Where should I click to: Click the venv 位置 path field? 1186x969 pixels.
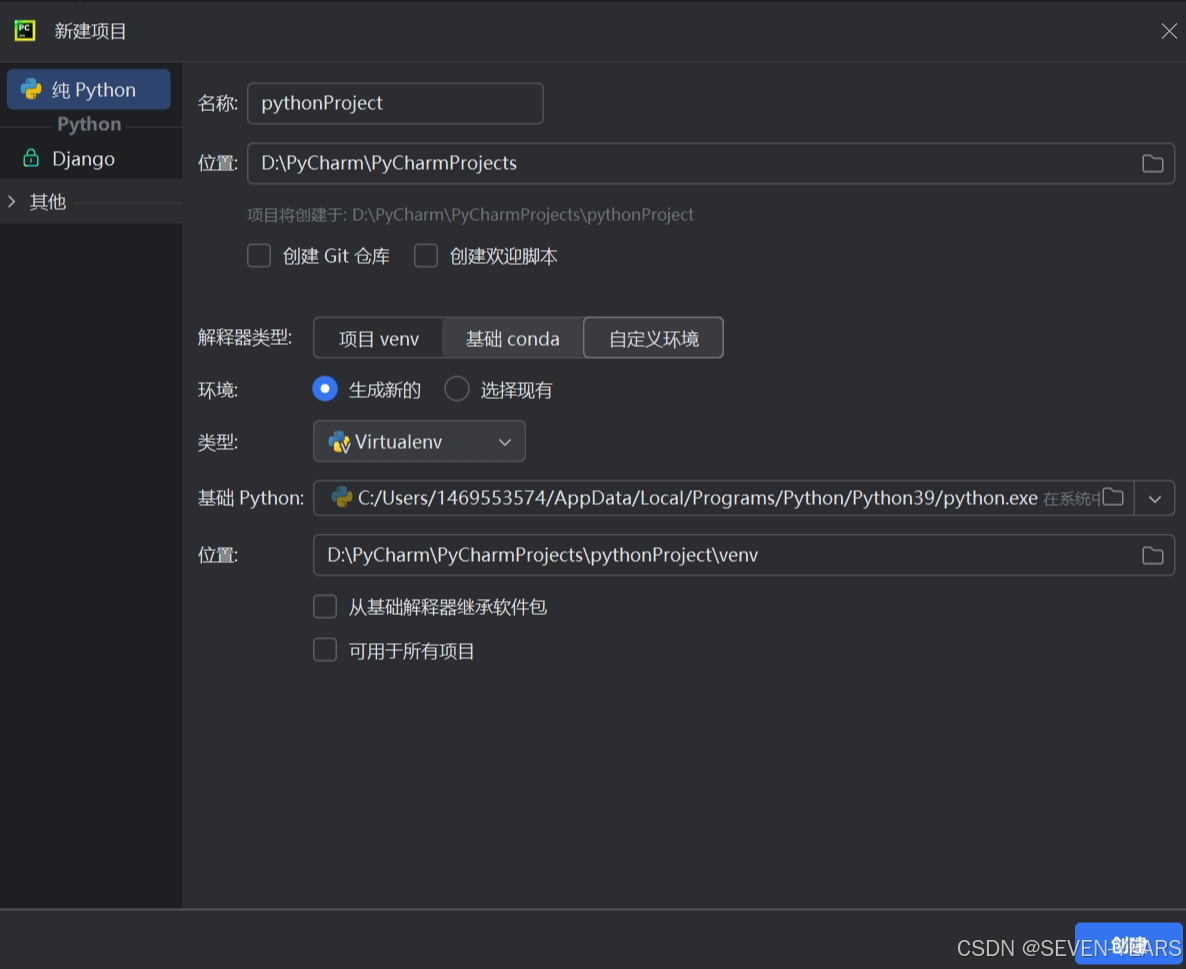click(x=744, y=555)
